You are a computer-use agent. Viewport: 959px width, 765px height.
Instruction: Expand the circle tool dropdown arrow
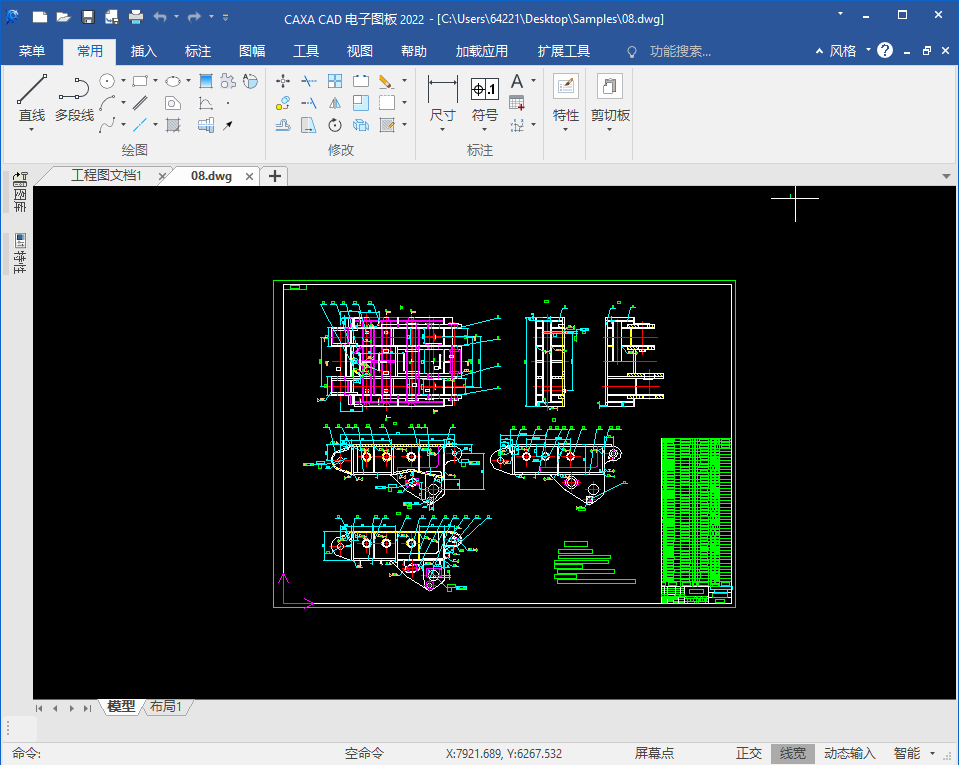pos(124,81)
